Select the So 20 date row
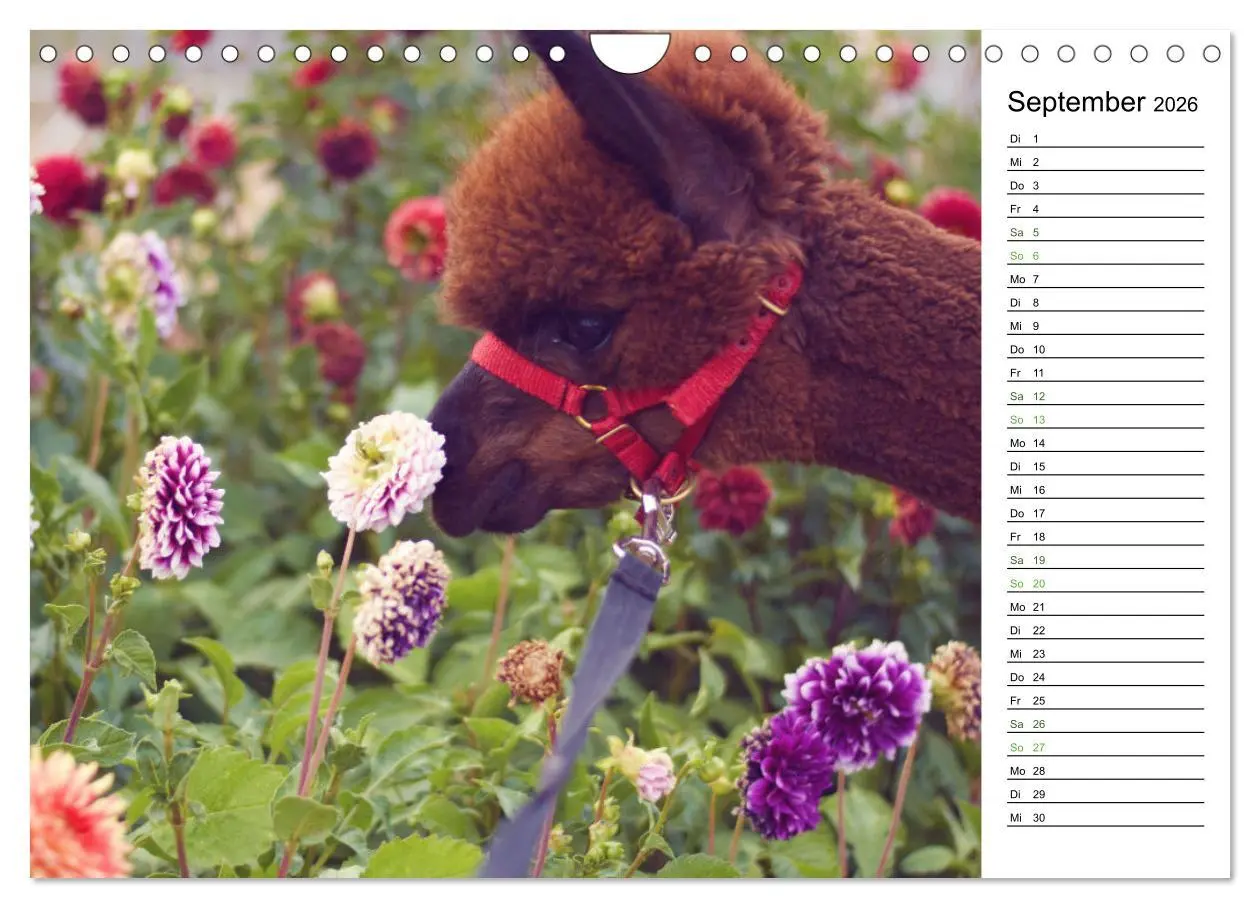The width and height of the screenshot is (1260, 908). pyautogui.click(x=1105, y=582)
